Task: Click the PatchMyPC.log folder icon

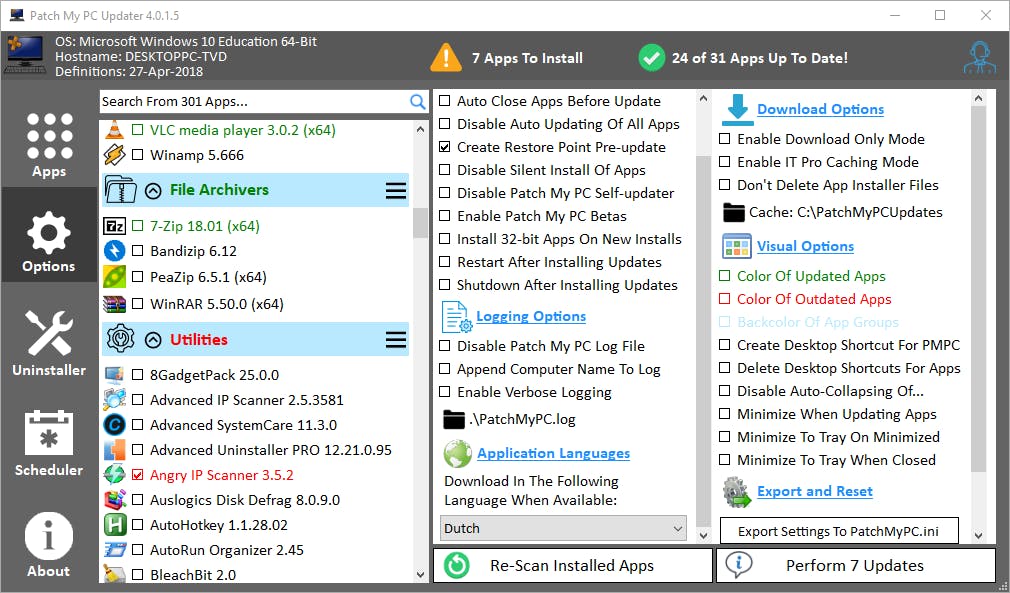Action: pyautogui.click(x=454, y=420)
